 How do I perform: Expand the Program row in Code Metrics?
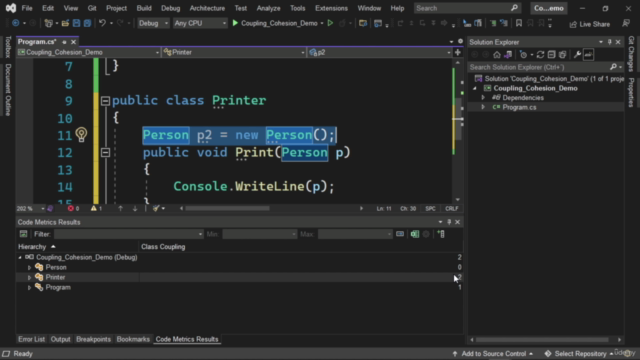click(x=29, y=287)
